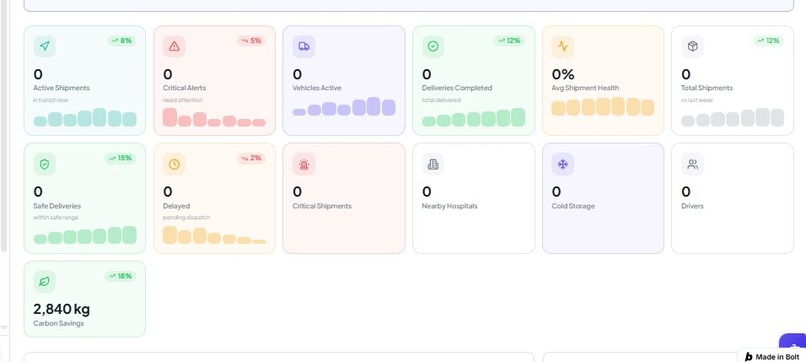The image size is (806, 362).
Task: Click the Drivers people icon
Action: [692, 164]
